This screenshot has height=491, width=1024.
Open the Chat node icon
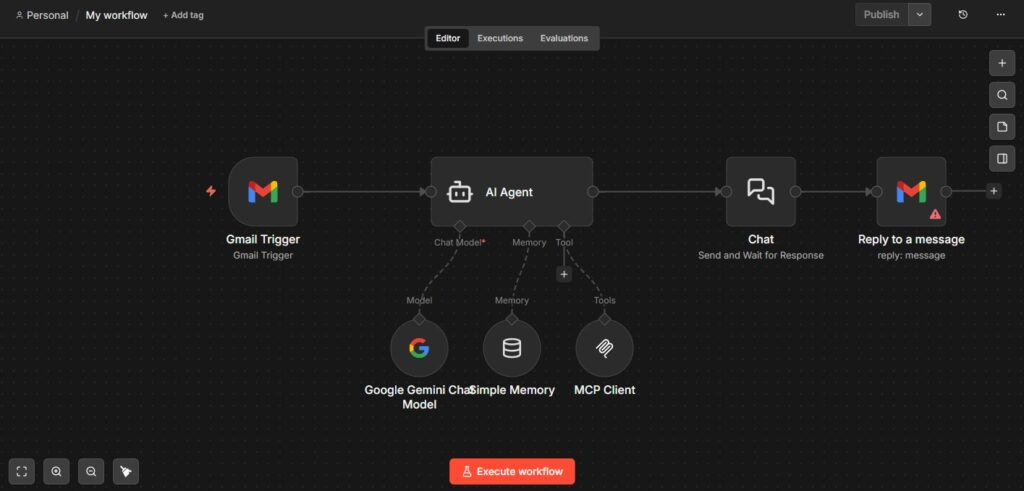click(x=761, y=191)
